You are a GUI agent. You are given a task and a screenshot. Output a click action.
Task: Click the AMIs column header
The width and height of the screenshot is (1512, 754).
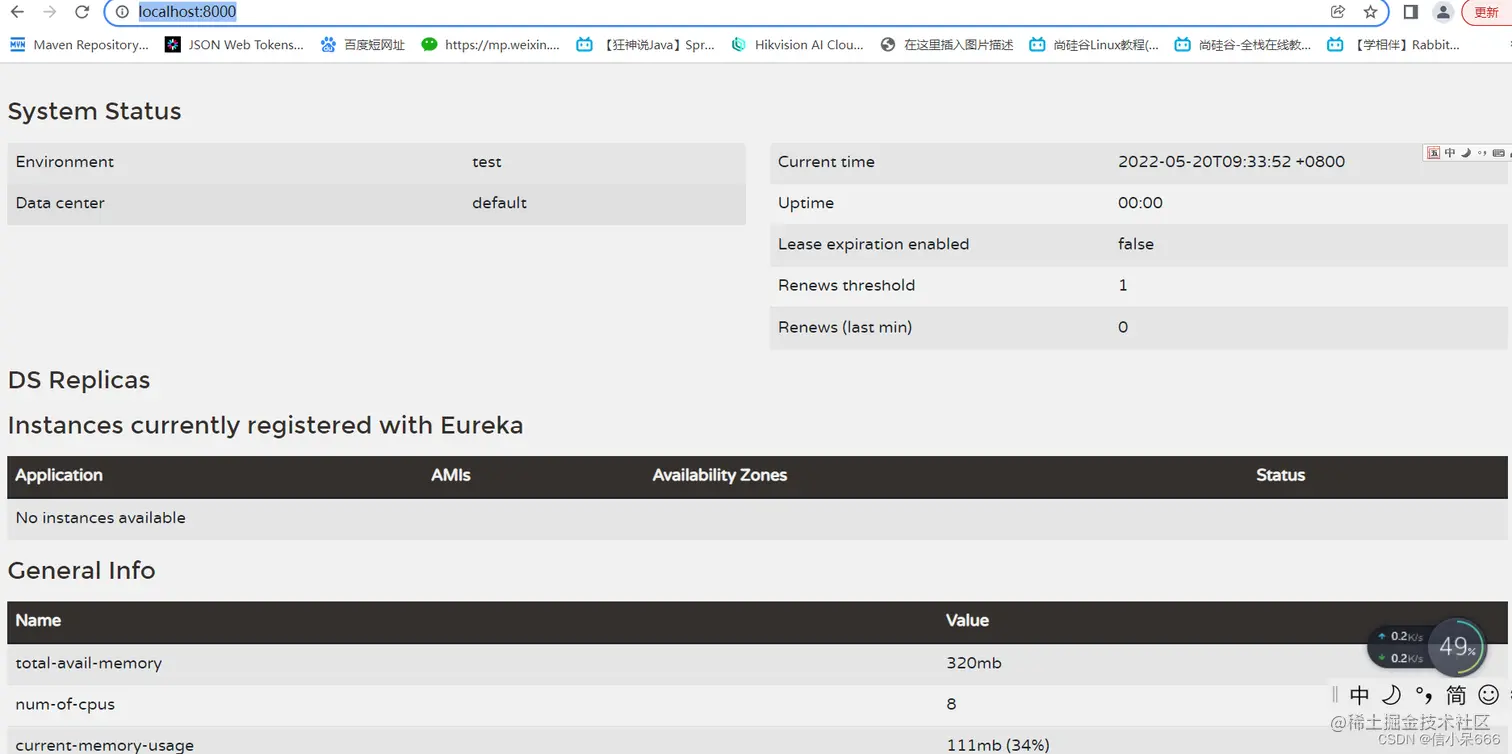451,475
